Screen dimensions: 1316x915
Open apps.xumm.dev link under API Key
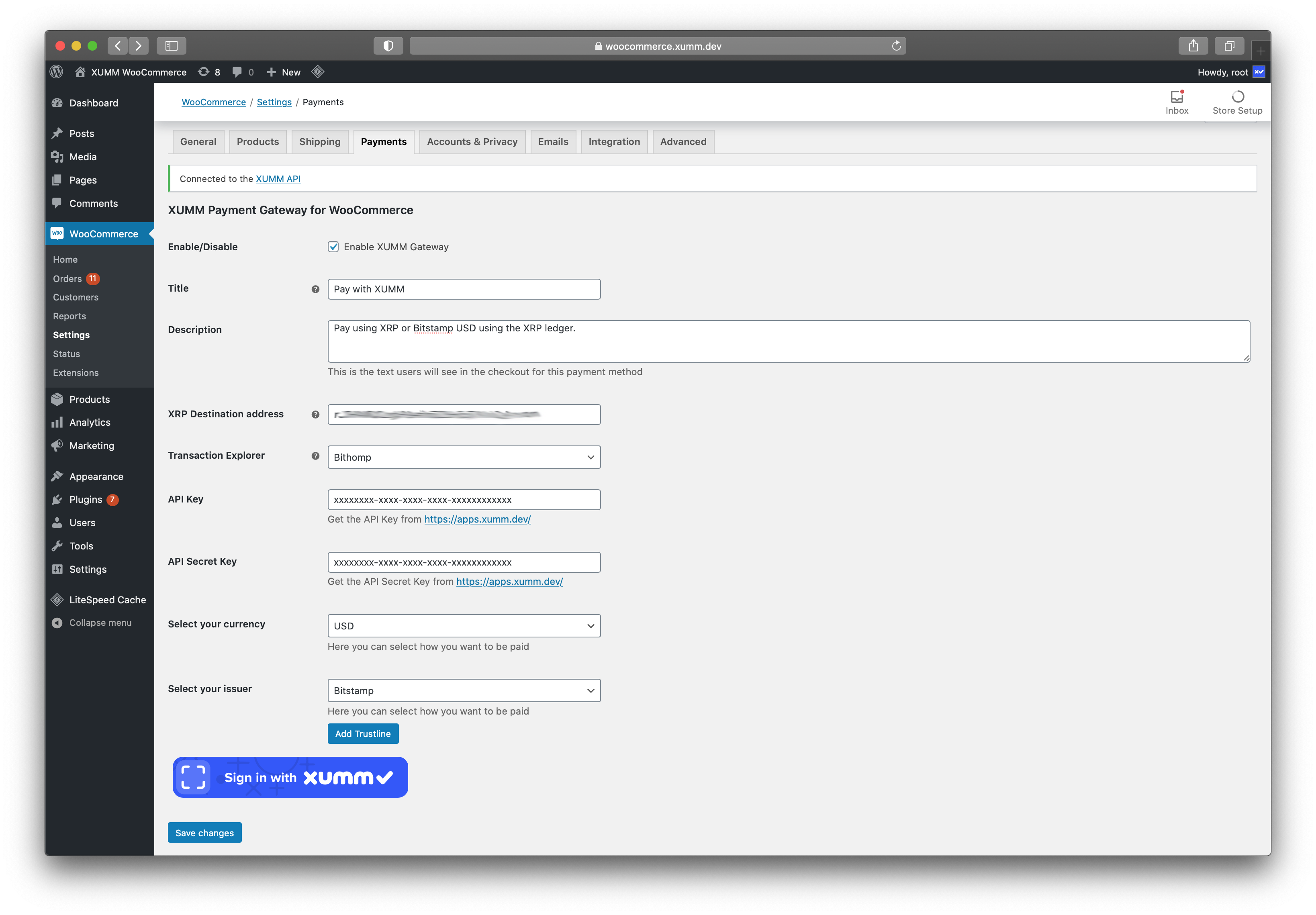(478, 519)
